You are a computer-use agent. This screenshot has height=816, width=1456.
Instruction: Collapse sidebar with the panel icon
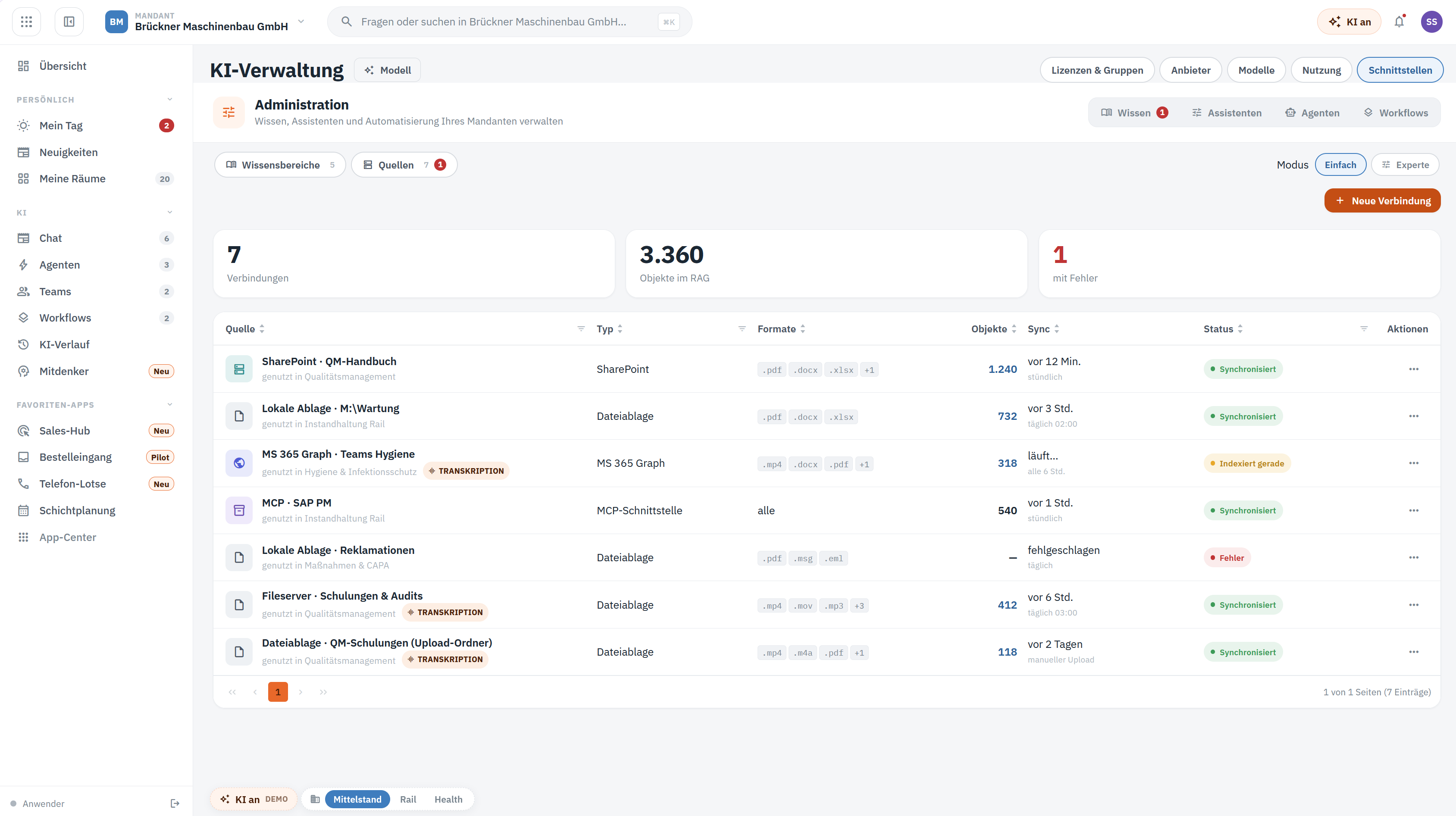click(69, 22)
